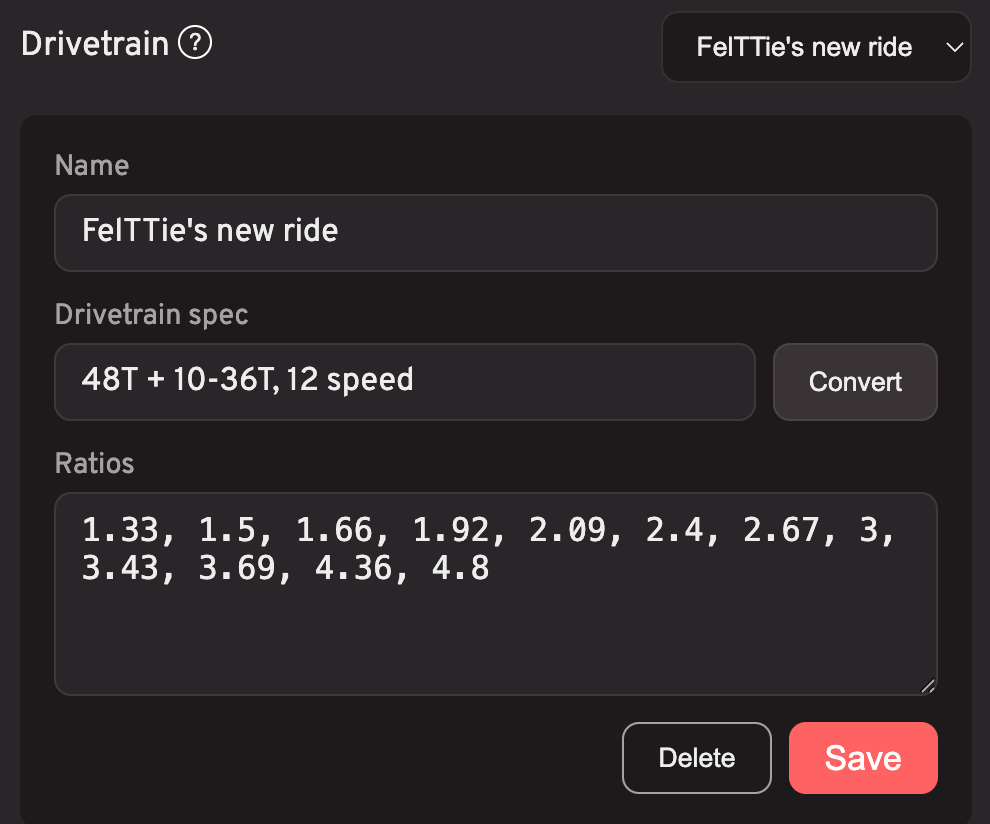Open the Drivetrain help question-mark icon

coord(195,42)
